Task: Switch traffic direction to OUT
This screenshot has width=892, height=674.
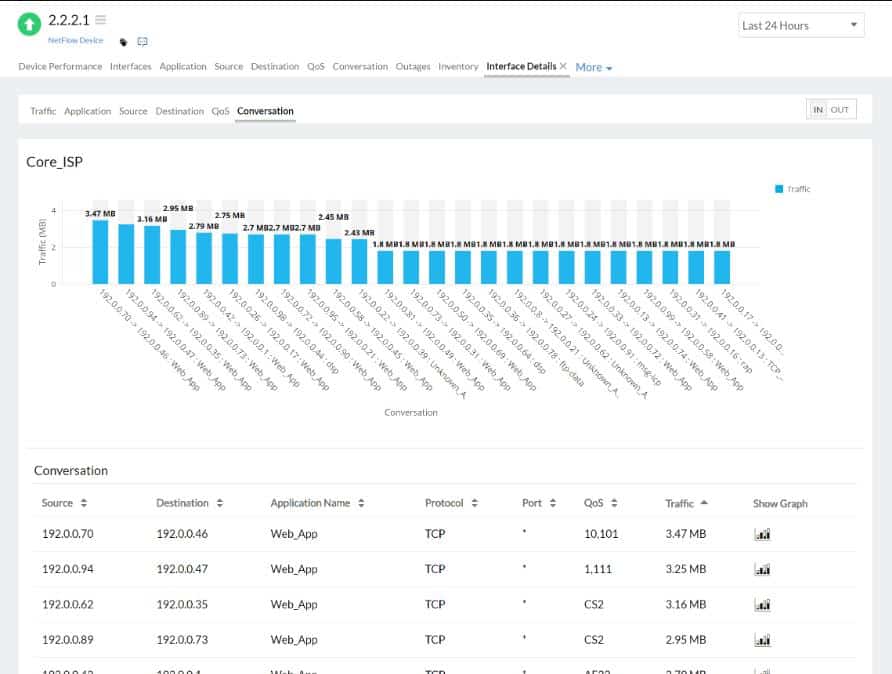Action: coord(840,110)
